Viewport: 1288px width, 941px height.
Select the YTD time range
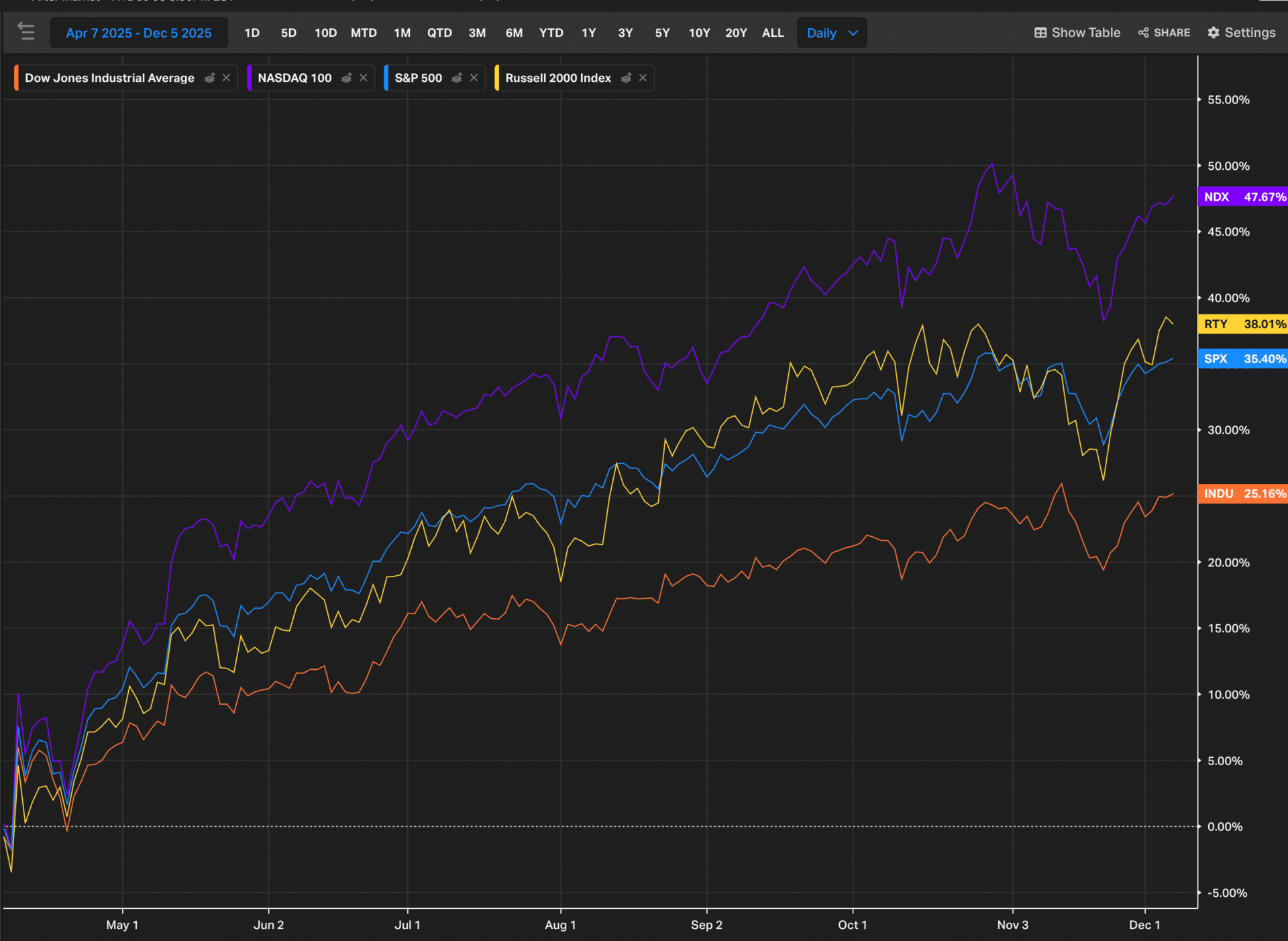(x=551, y=33)
